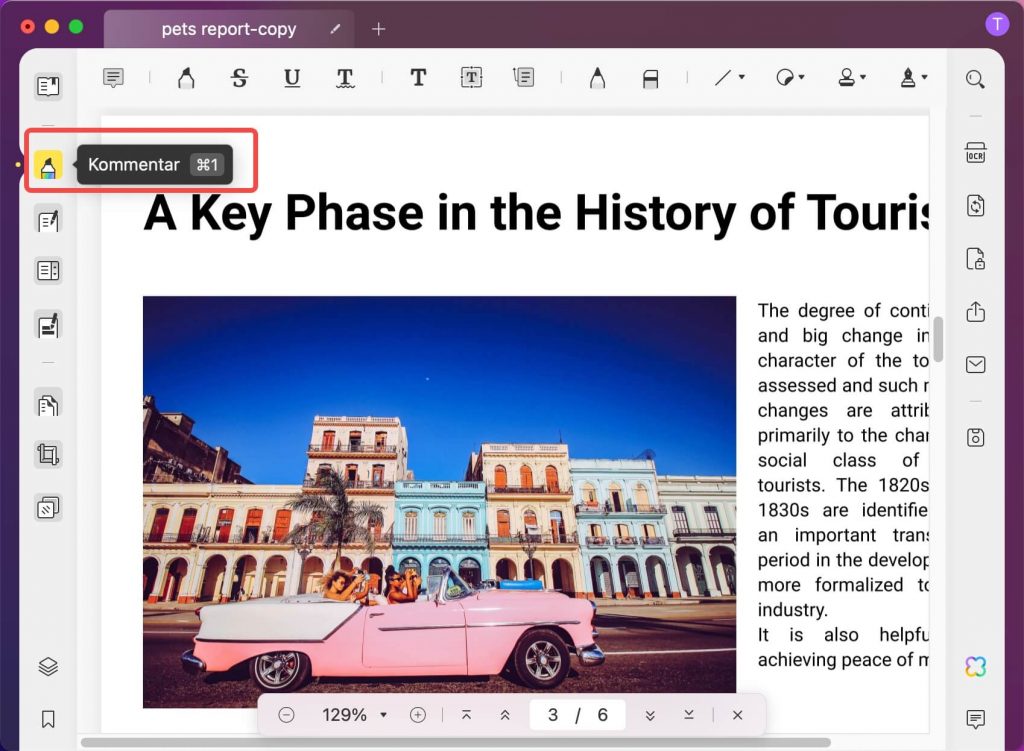Select the Kommentar highlighter tool

tap(48, 165)
